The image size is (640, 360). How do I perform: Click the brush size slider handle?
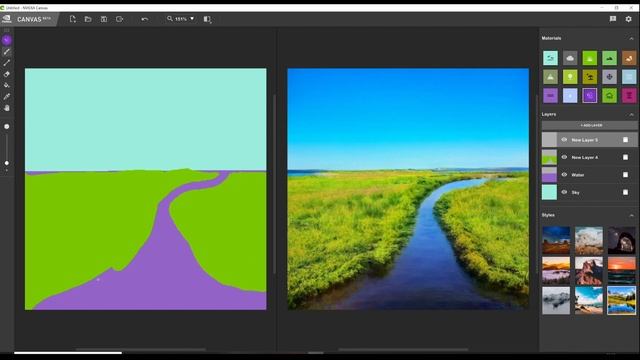(x=7, y=163)
